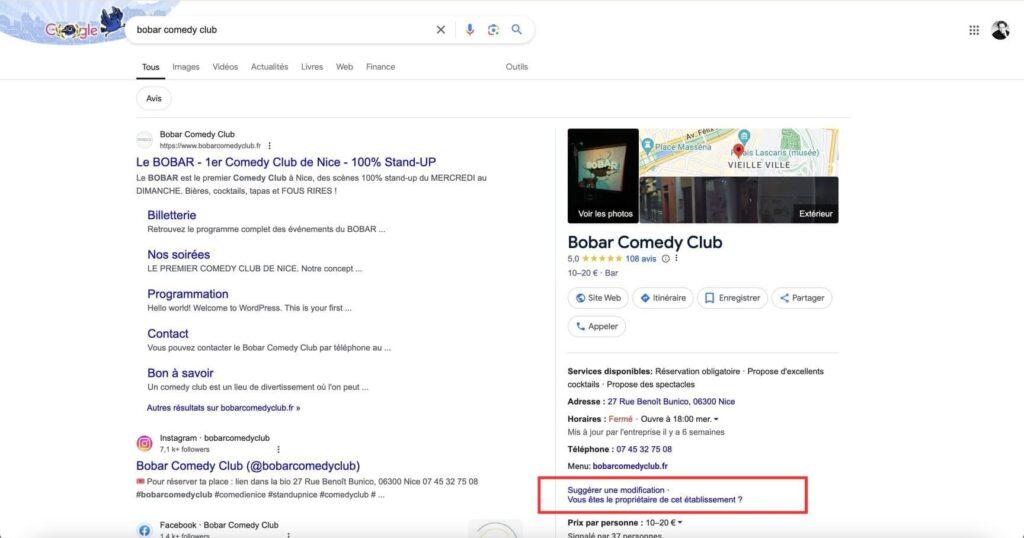
Task: Share the listing with the Partager button
Action: pos(801,298)
